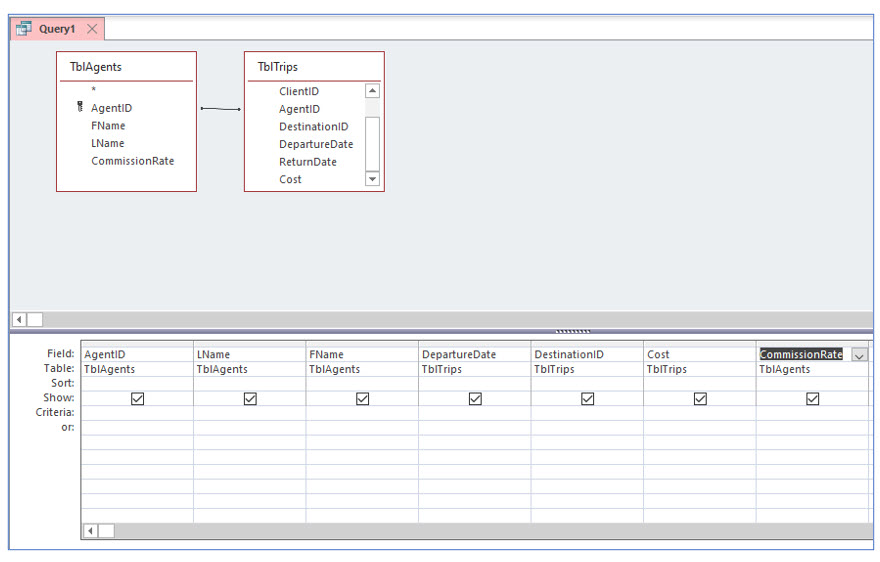Select FName in TblAgents field list
Image resolution: width=880 pixels, height=562 pixels.
click(x=108, y=126)
